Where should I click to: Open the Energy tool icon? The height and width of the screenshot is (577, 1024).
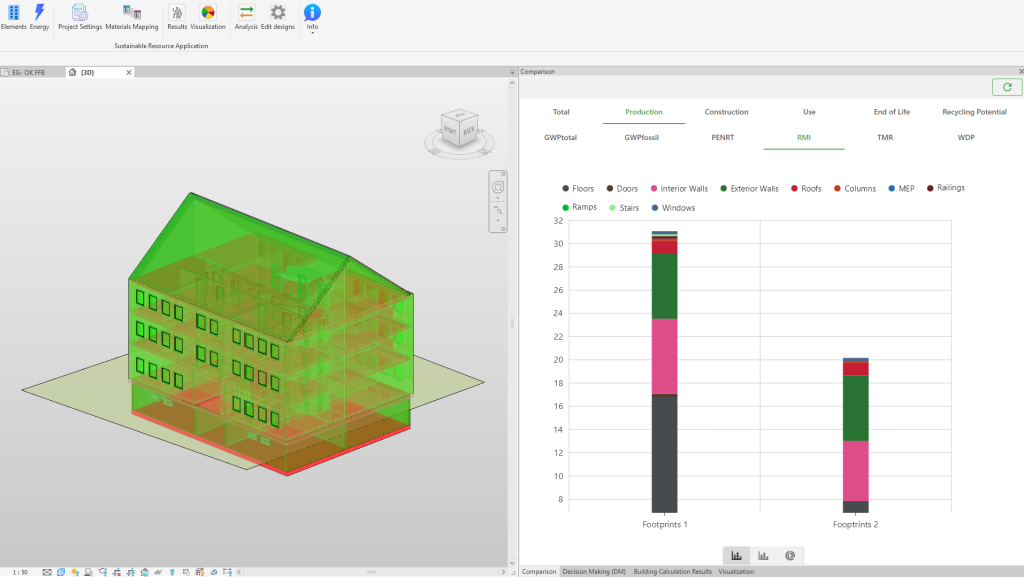(x=39, y=17)
